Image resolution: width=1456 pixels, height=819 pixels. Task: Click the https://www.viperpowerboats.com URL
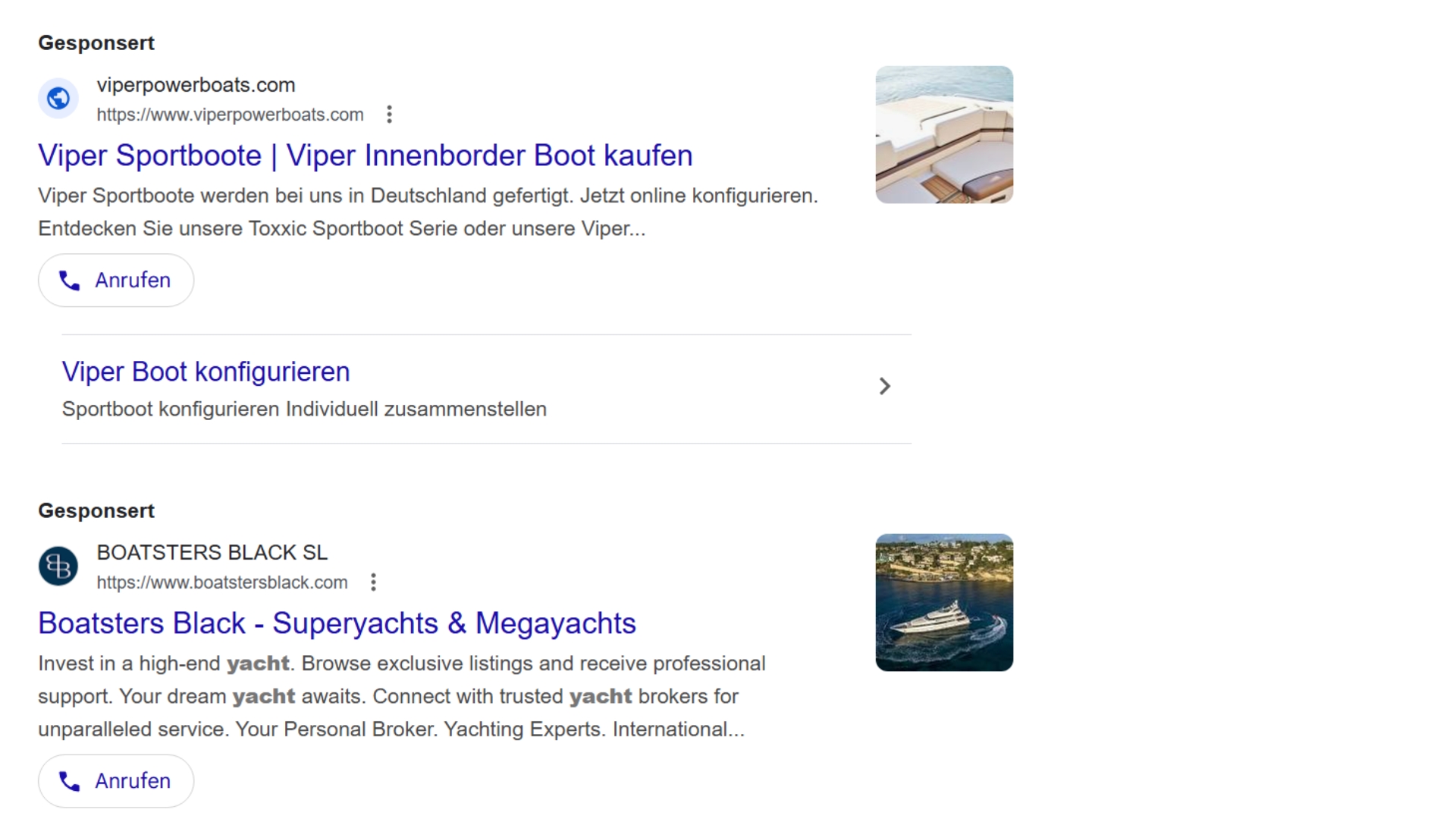tap(230, 115)
